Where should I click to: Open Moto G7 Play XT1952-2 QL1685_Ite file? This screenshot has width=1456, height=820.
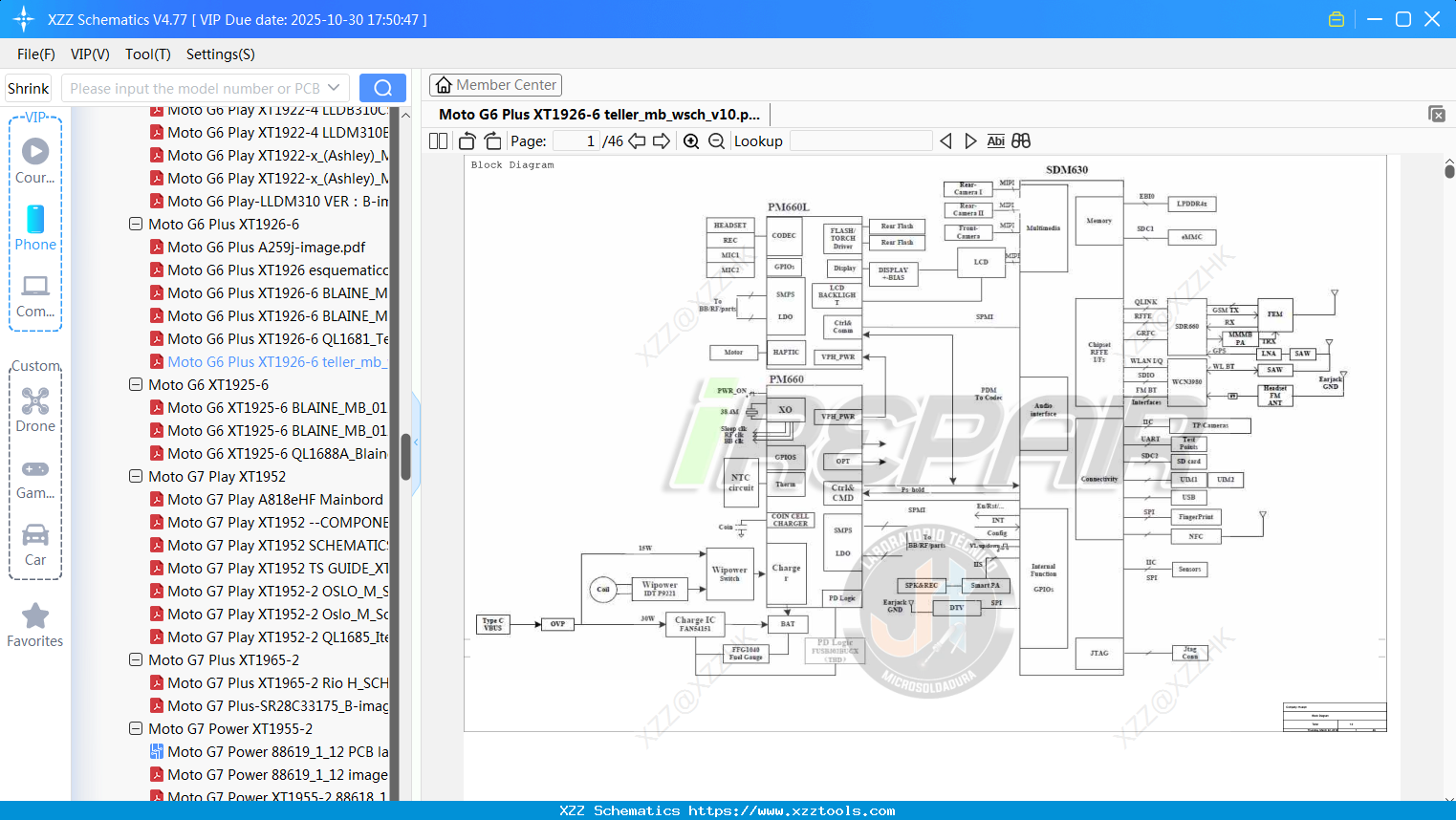click(x=277, y=637)
